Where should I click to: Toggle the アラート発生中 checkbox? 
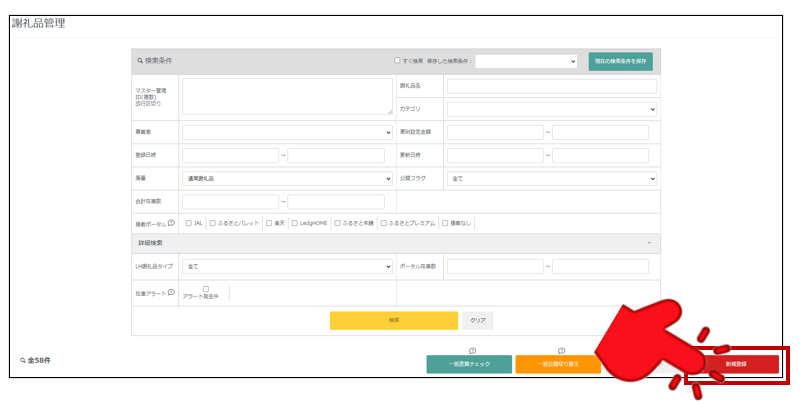click(206, 289)
